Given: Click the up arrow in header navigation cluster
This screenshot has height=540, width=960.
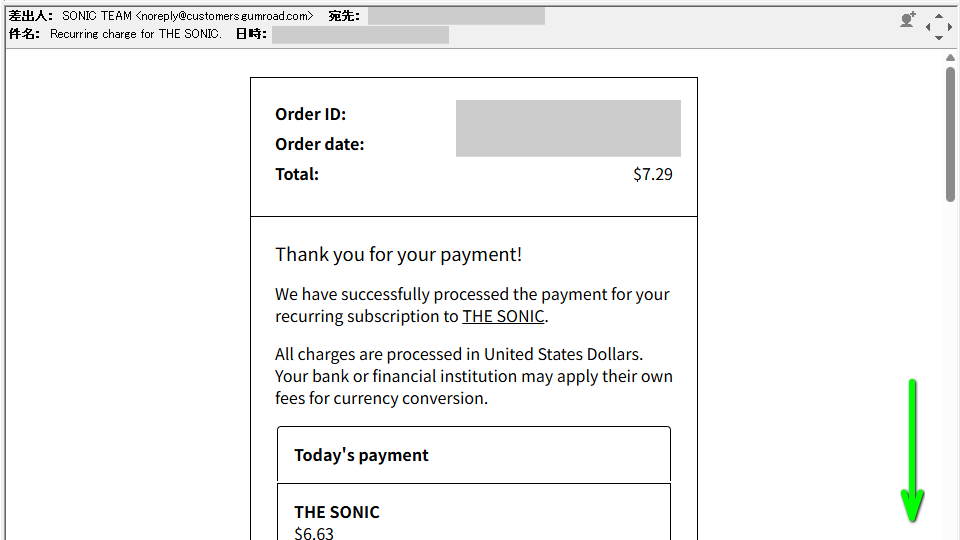Looking at the screenshot, I should pos(939,16).
